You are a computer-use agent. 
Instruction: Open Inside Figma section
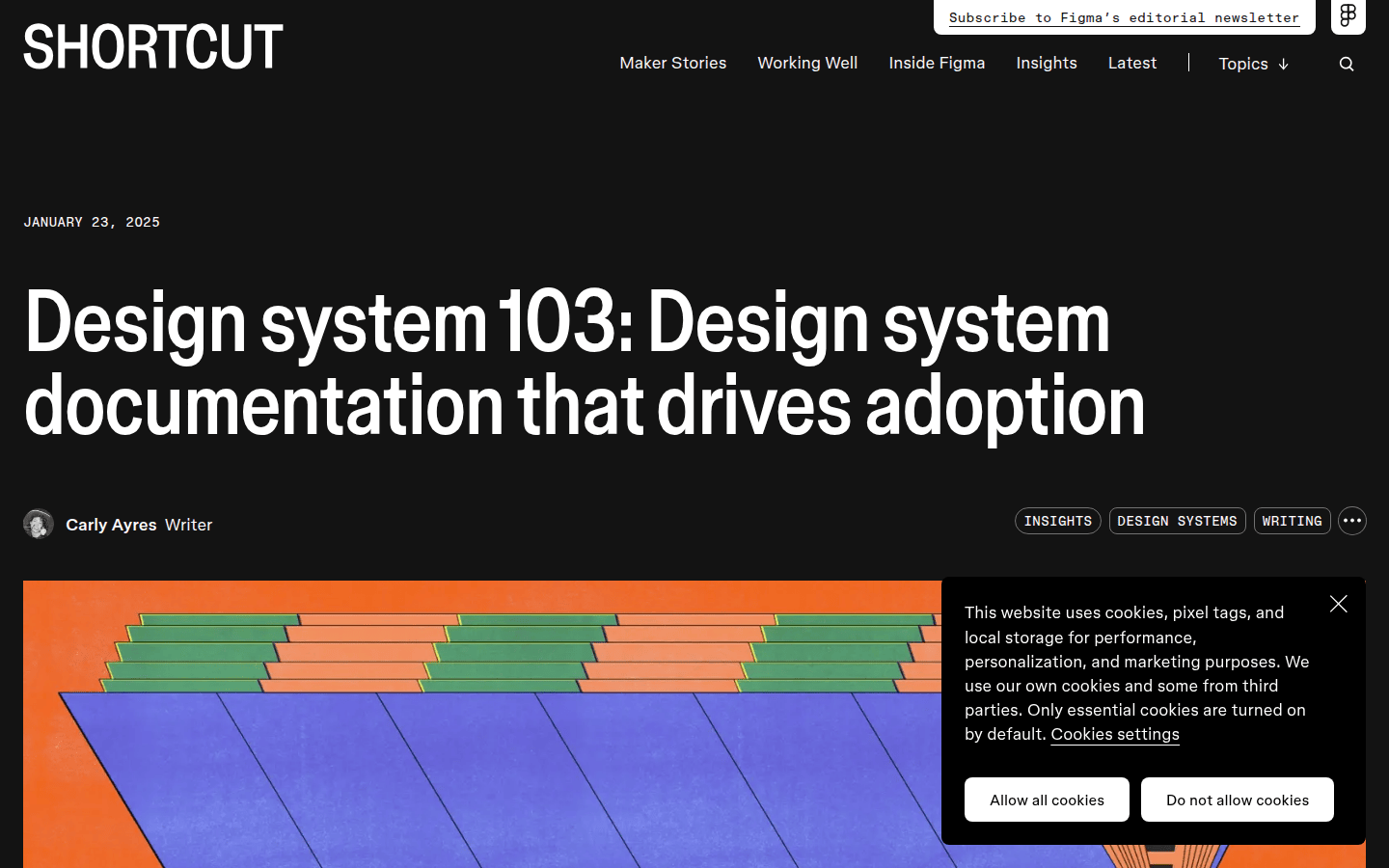click(x=937, y=63)
